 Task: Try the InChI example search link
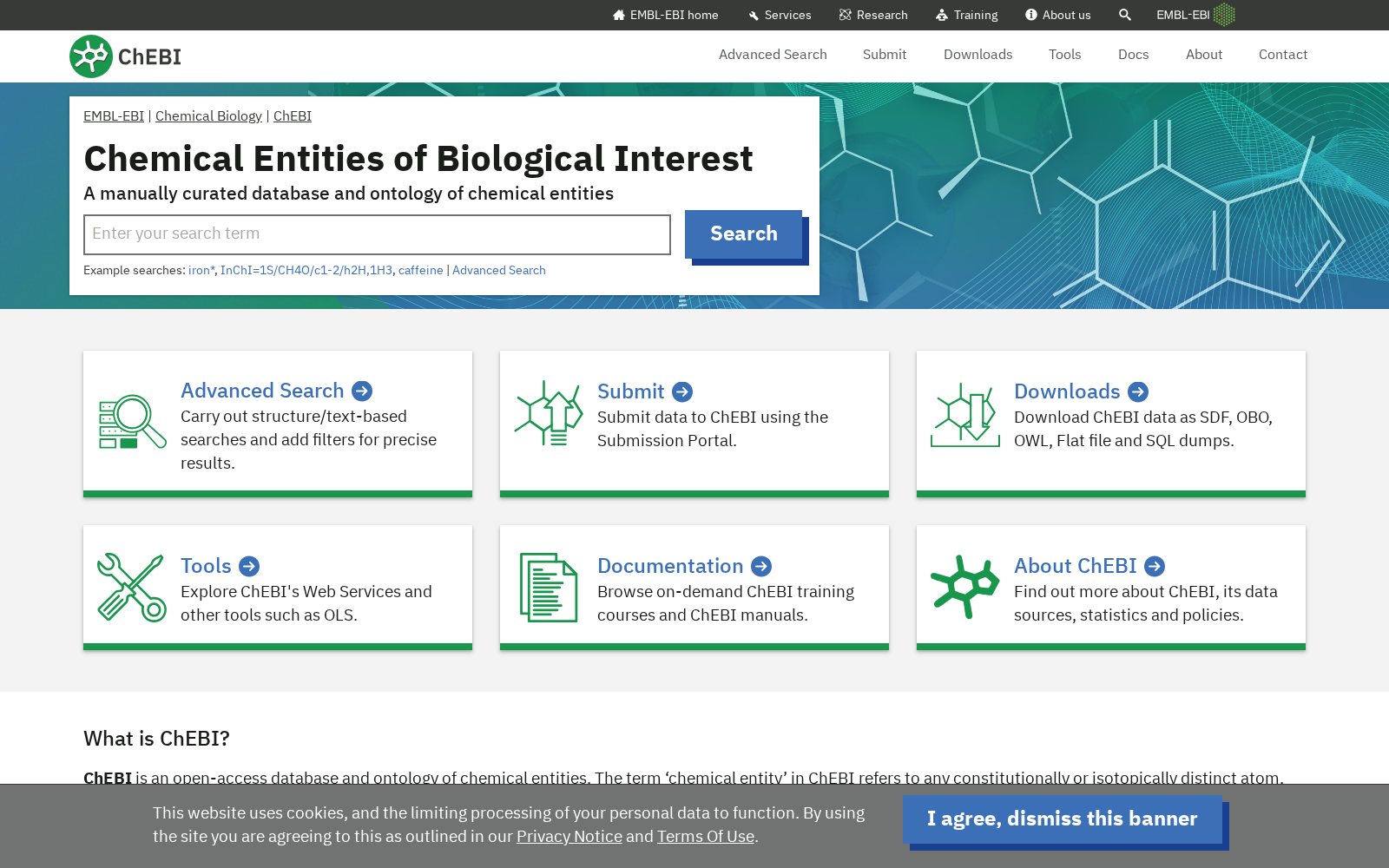point(306,271)
